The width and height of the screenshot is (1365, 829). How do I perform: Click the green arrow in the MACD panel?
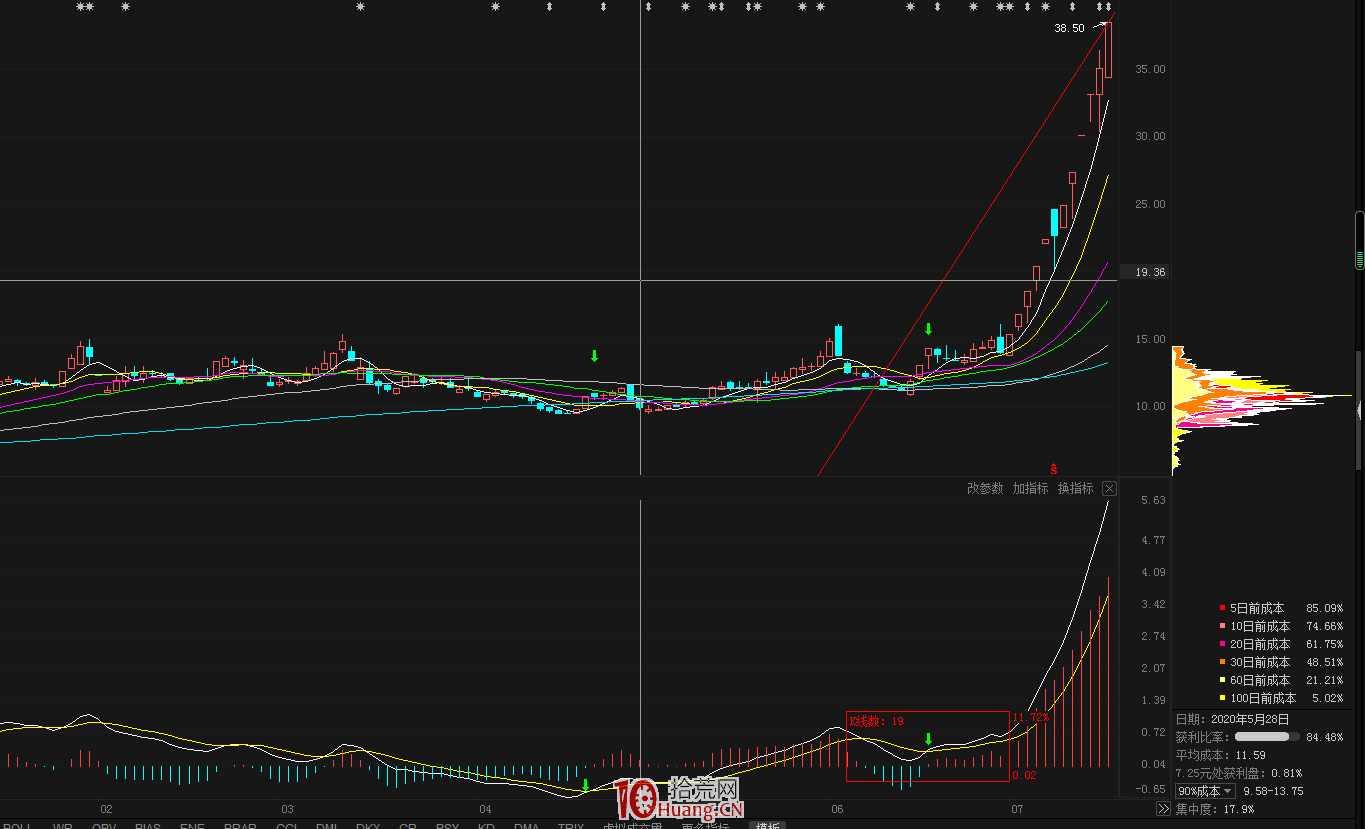point(928,739)
